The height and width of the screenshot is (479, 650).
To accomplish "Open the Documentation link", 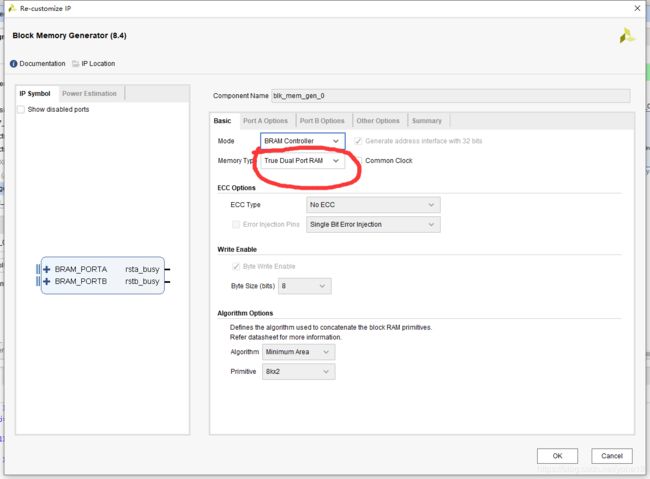I will coord(42,64).
